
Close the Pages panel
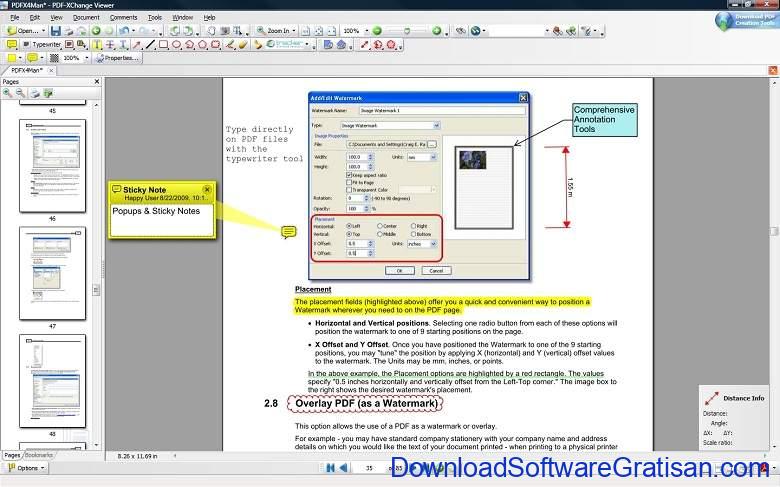[x=97, y=82]
